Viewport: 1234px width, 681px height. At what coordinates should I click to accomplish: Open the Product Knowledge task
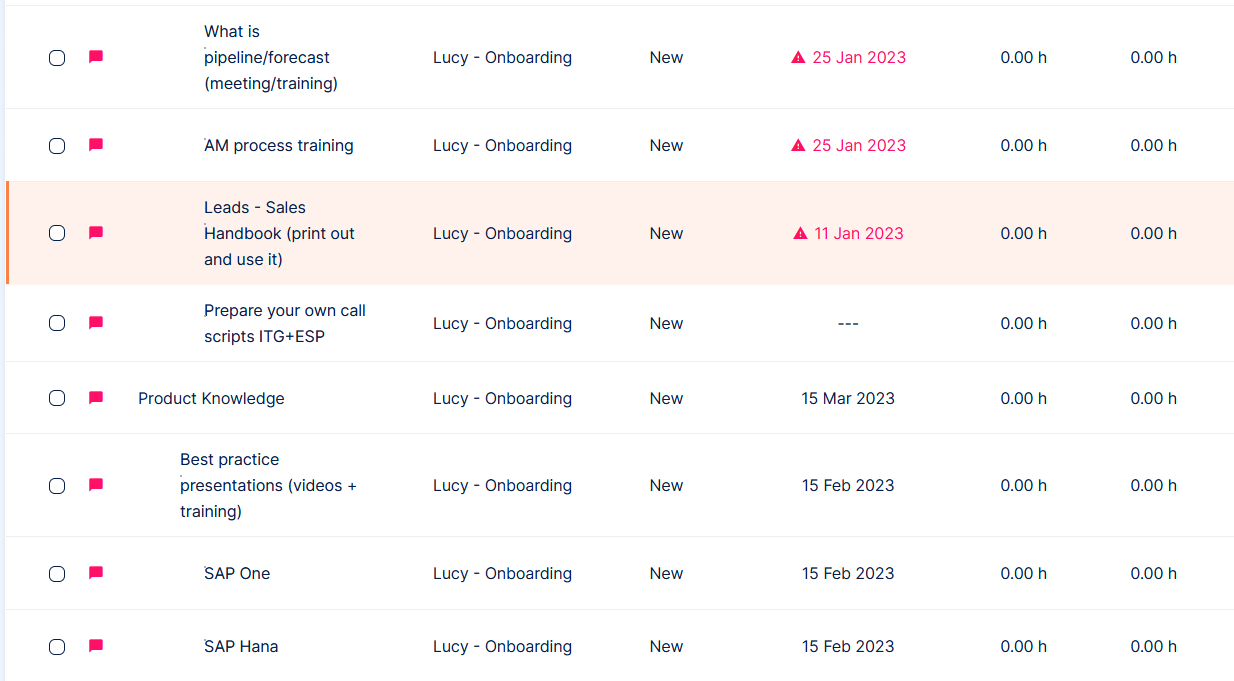pyautogui.click(x=211, y=398)
